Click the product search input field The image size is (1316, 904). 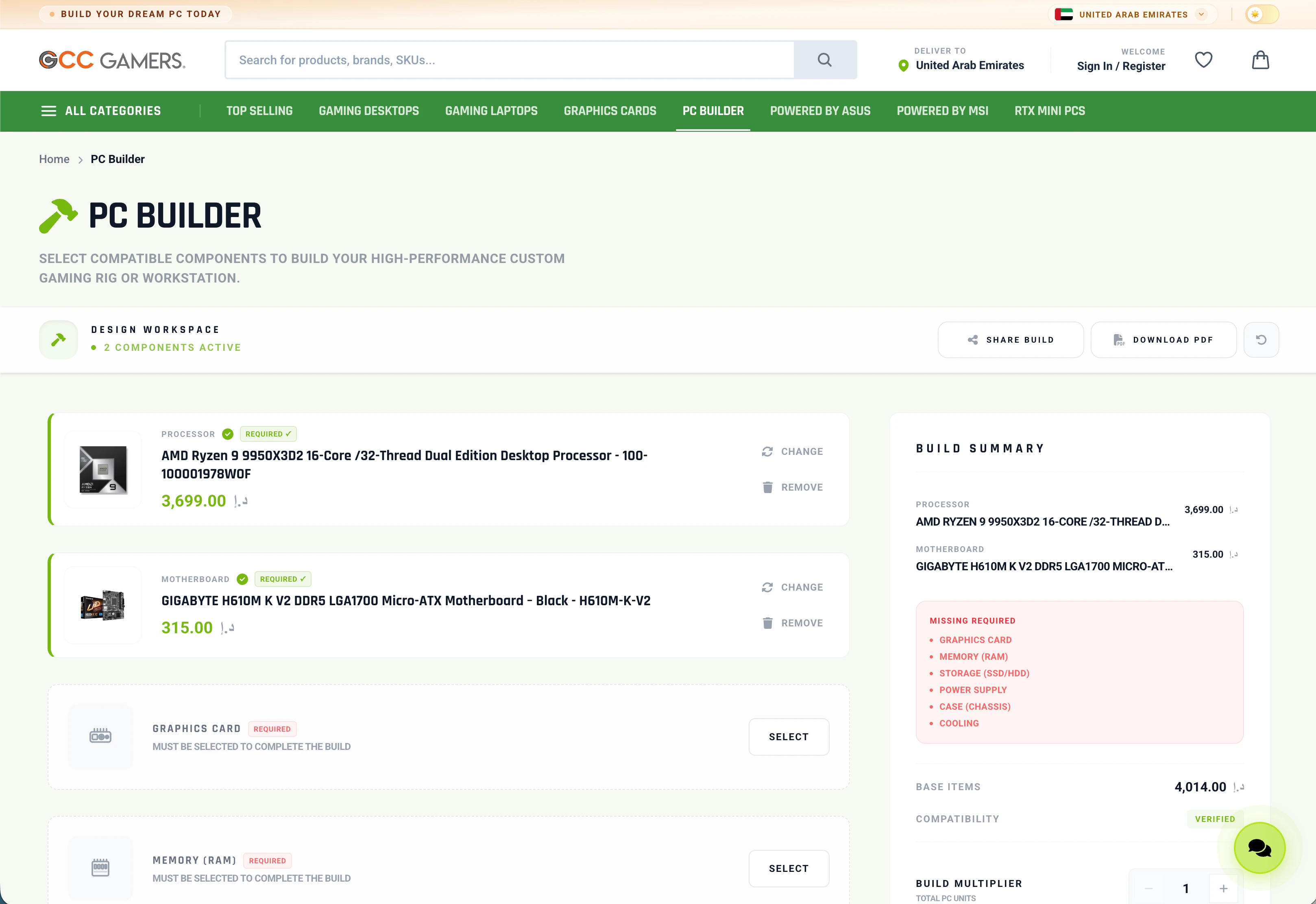coord(510,59)
